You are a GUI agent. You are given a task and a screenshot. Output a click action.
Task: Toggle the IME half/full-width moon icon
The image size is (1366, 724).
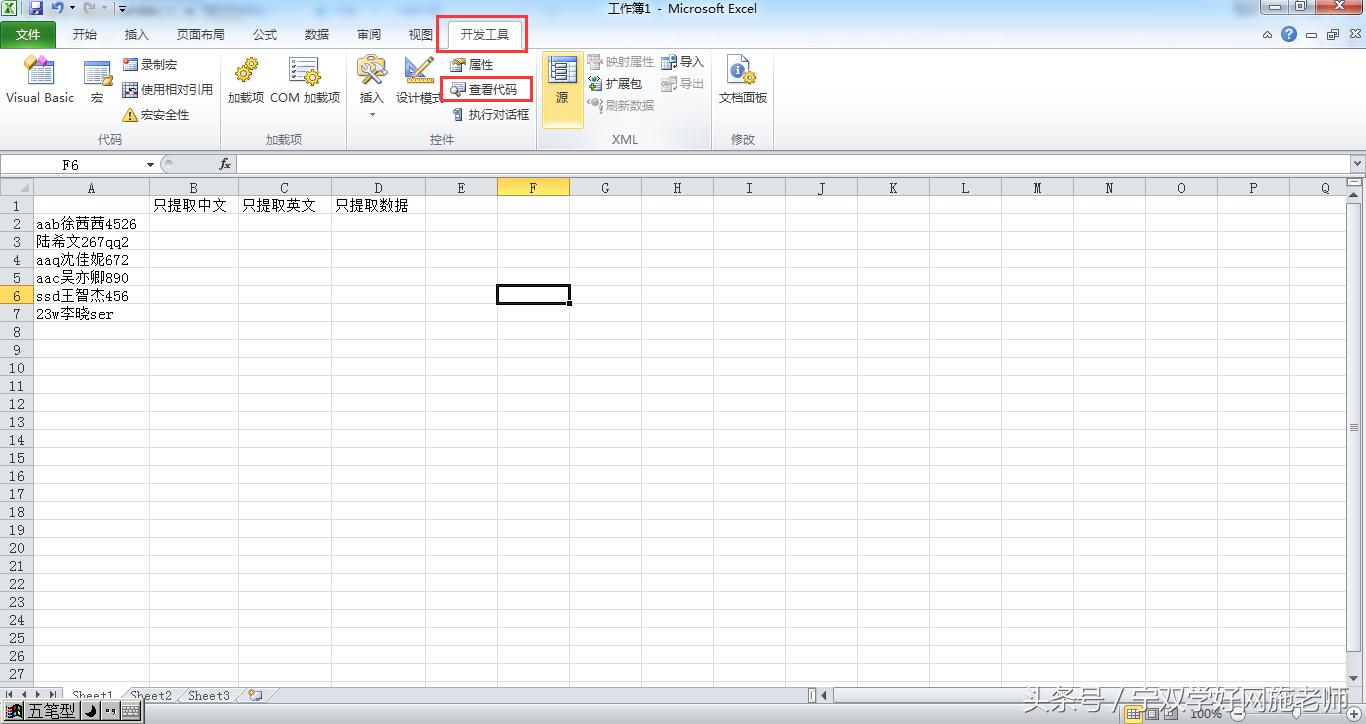(x=89, y=712)
